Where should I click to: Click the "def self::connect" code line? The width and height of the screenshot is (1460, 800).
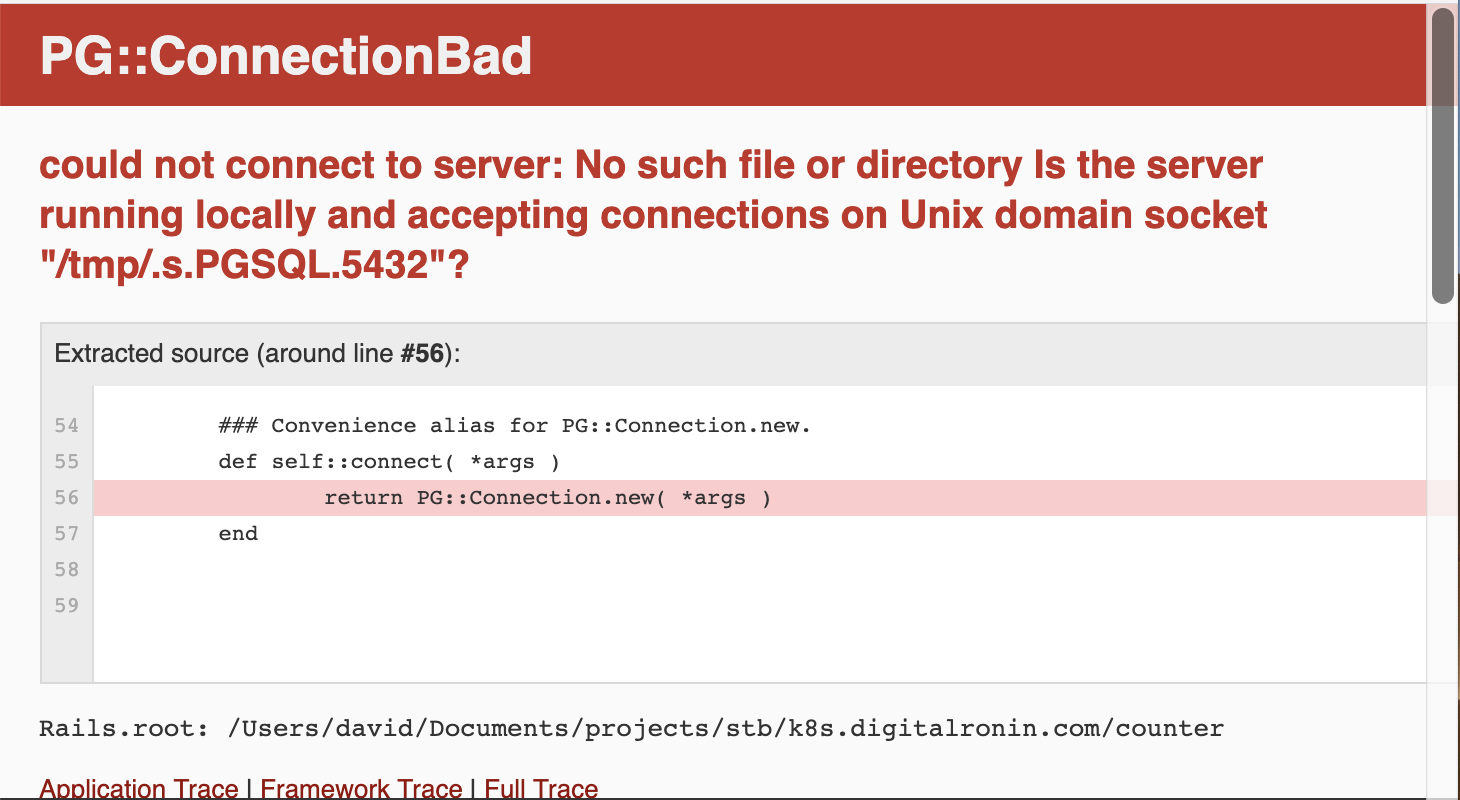389,462
